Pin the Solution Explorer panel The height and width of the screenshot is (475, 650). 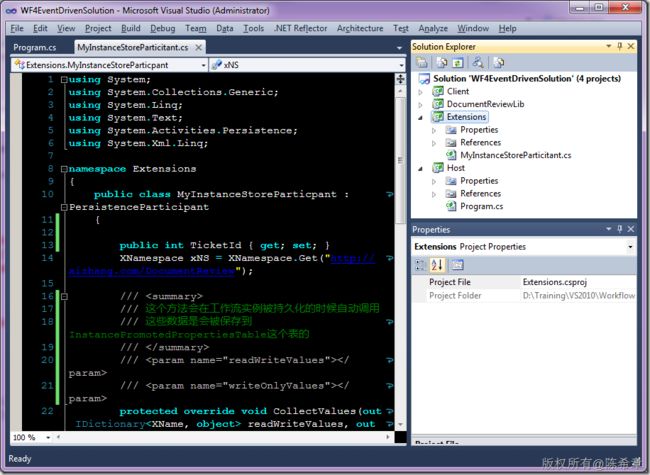pyautogui.click(x=620, y=46)
